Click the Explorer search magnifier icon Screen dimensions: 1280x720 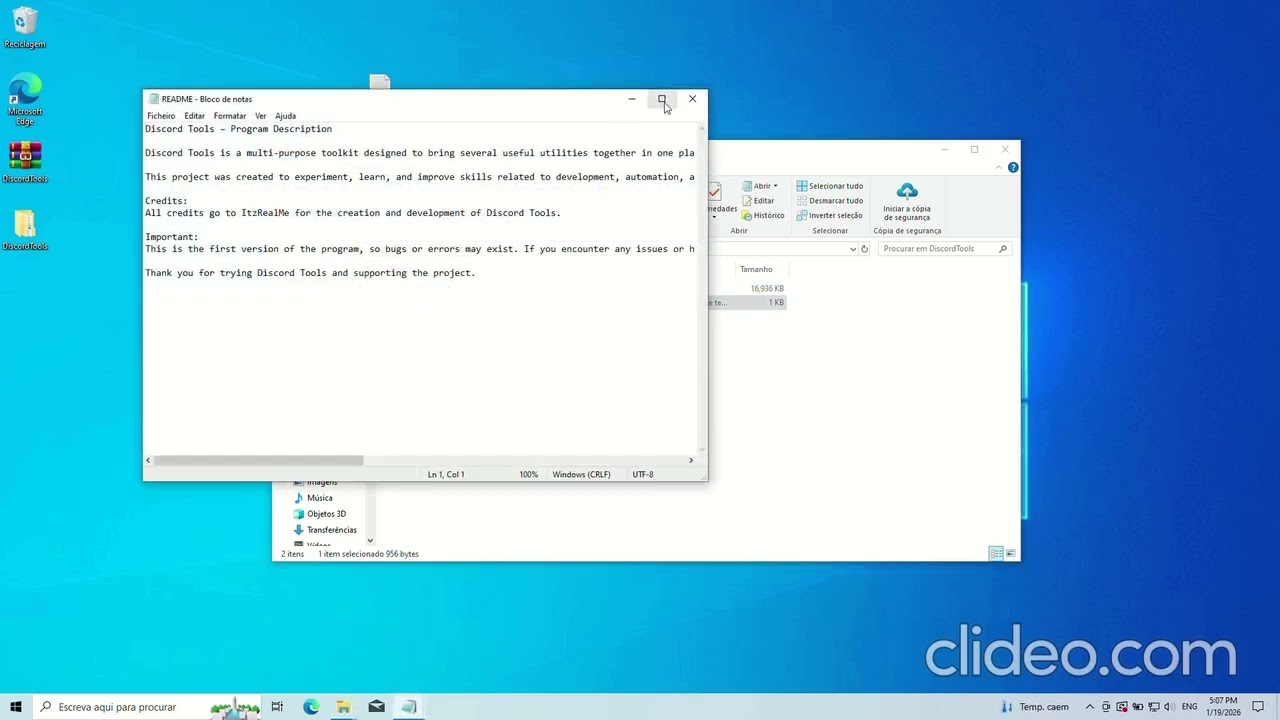coord(1003,249)
